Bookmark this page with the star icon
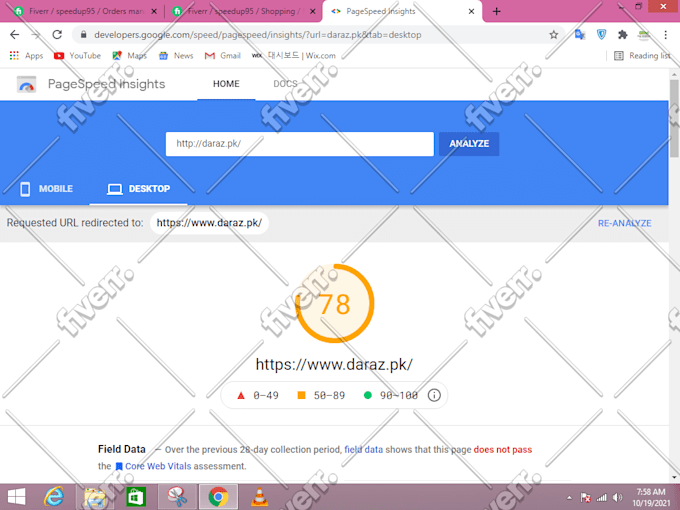This screenshot has width=680, height=510. (553, 35)
